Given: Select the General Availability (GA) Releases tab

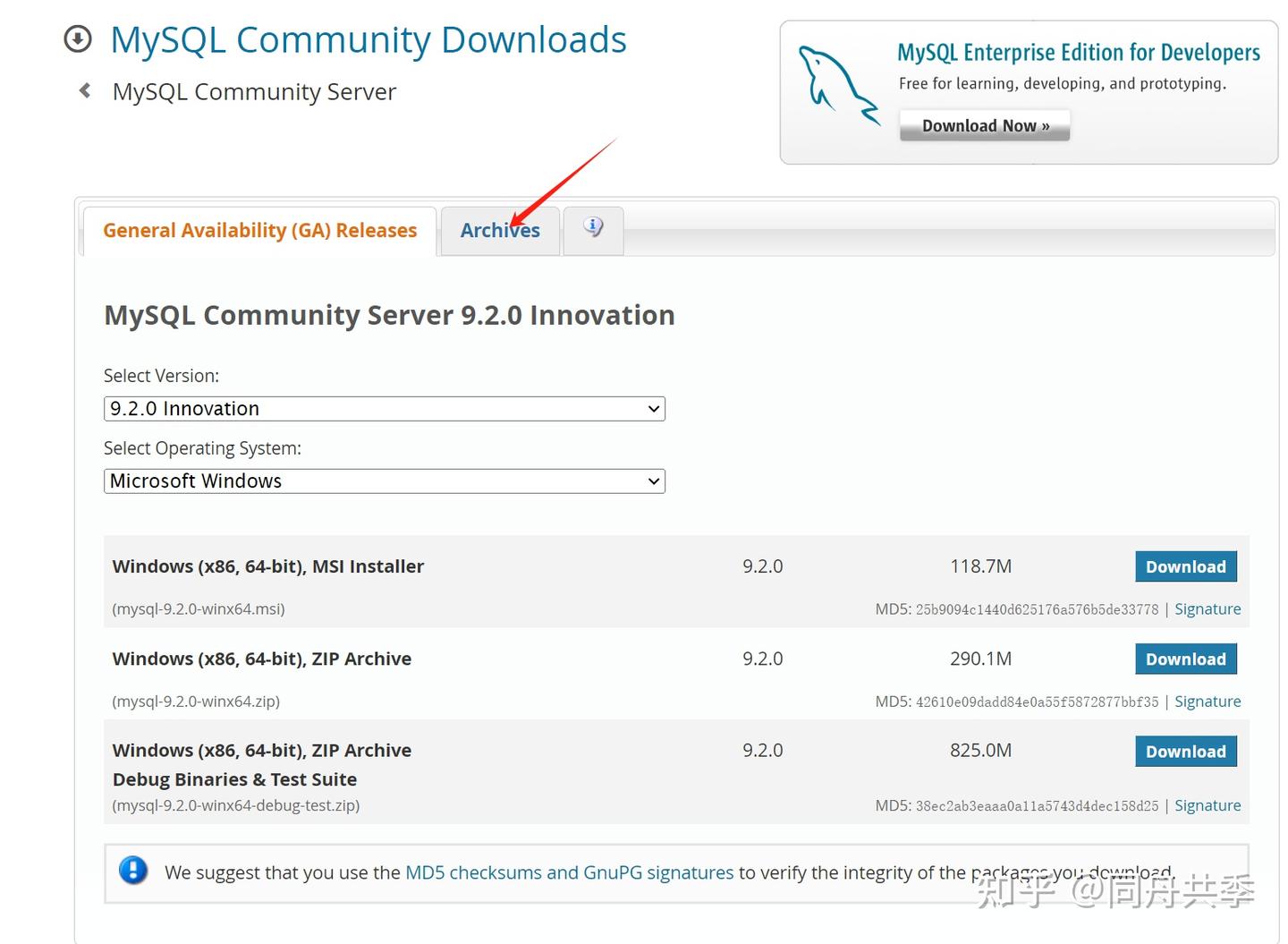Looking at the screenshot, I should pyautogui.click(x=259, y=231).
